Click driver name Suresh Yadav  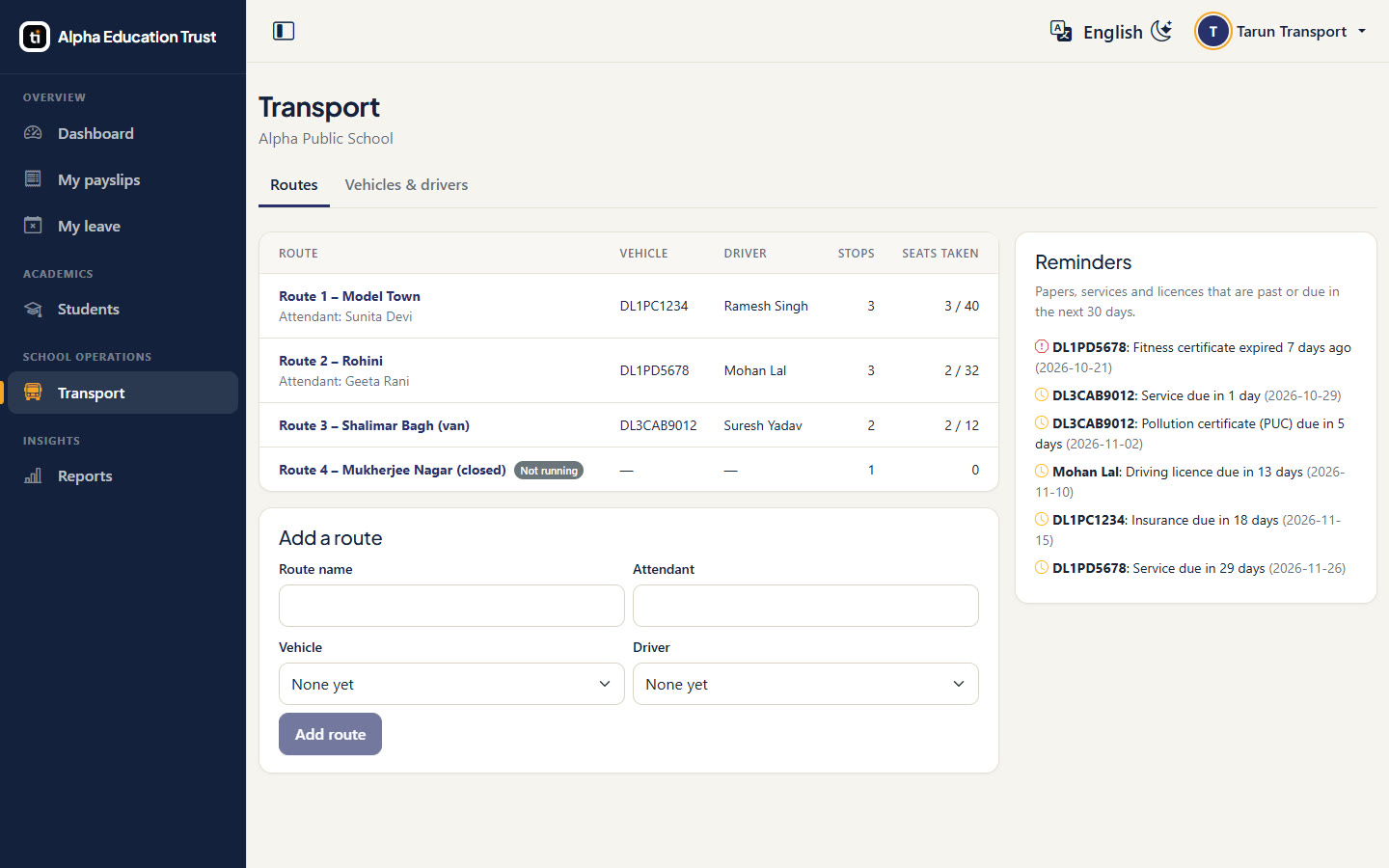[x=763, y=425]
